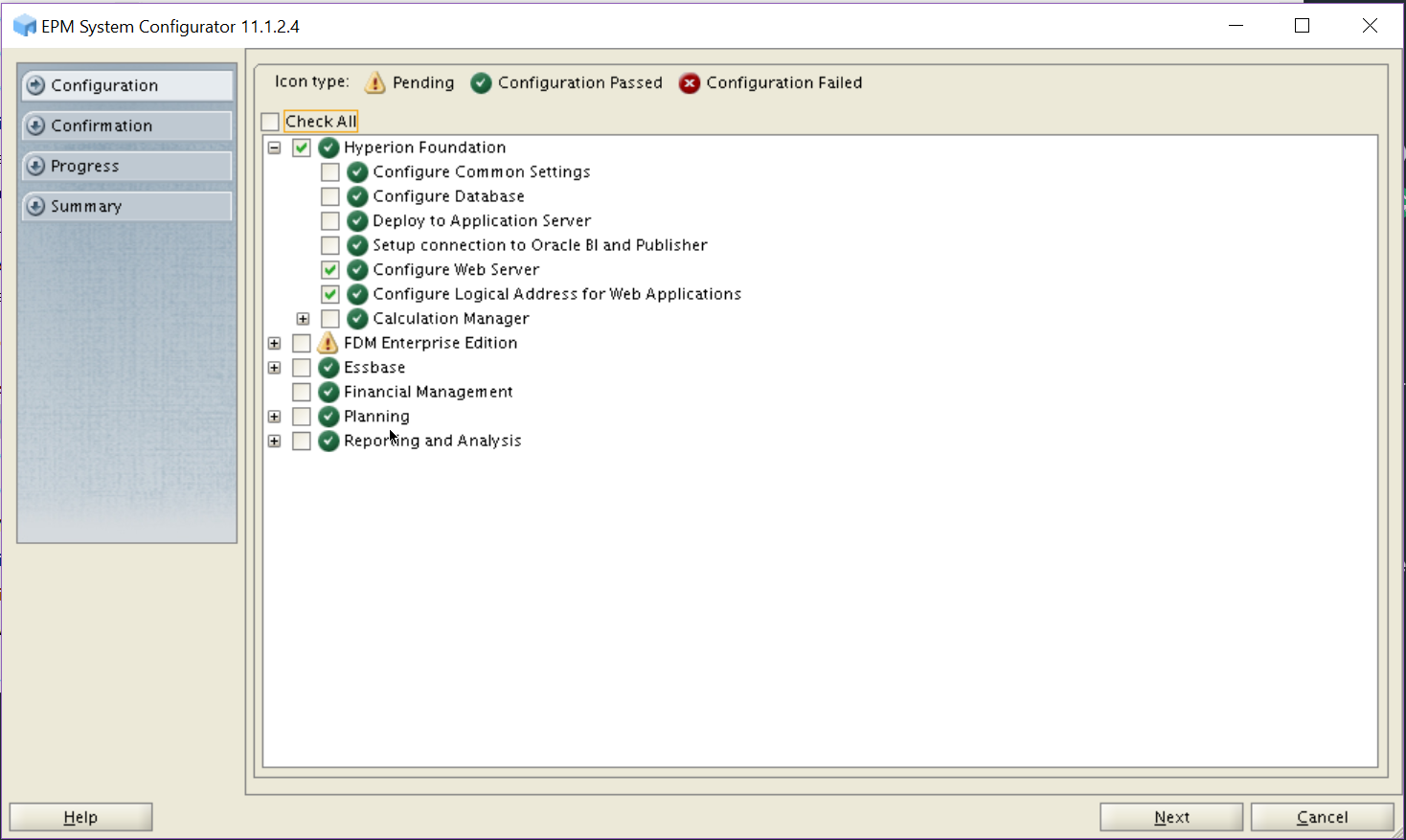Open the Progress step in sidebar
Screen dimensions: 1406x840
click(127, 166)
